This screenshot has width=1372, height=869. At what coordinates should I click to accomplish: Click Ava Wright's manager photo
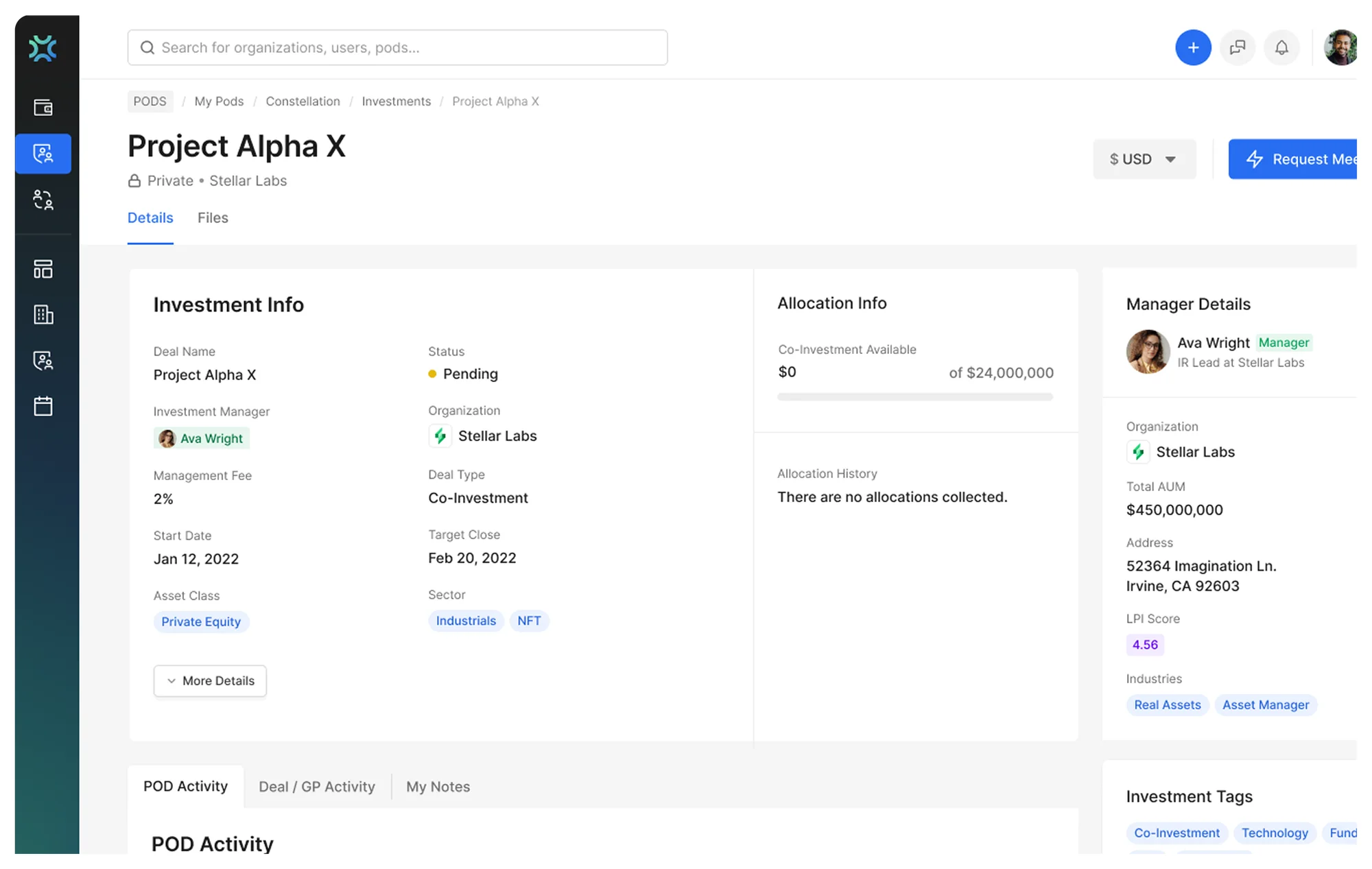(1148, 352)
